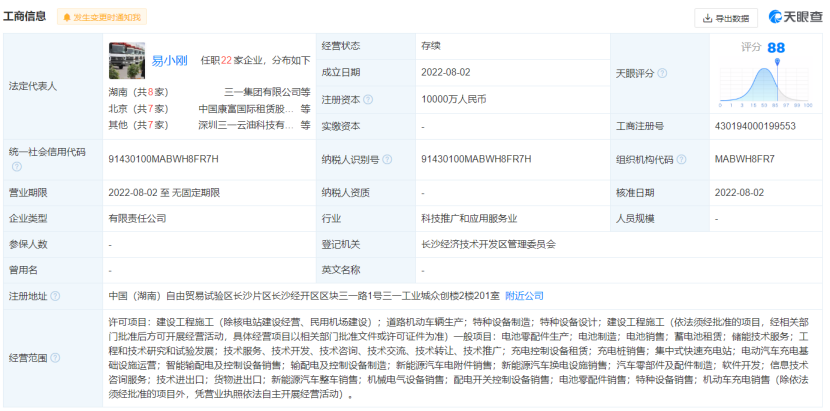Click business term 2022-08-02 至 无固定期限
The image size is (830, 411).
(x=164, y=193)
